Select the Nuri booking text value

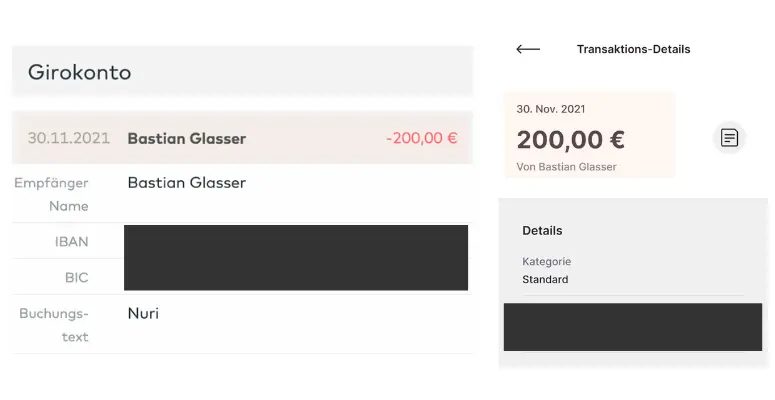143,314
